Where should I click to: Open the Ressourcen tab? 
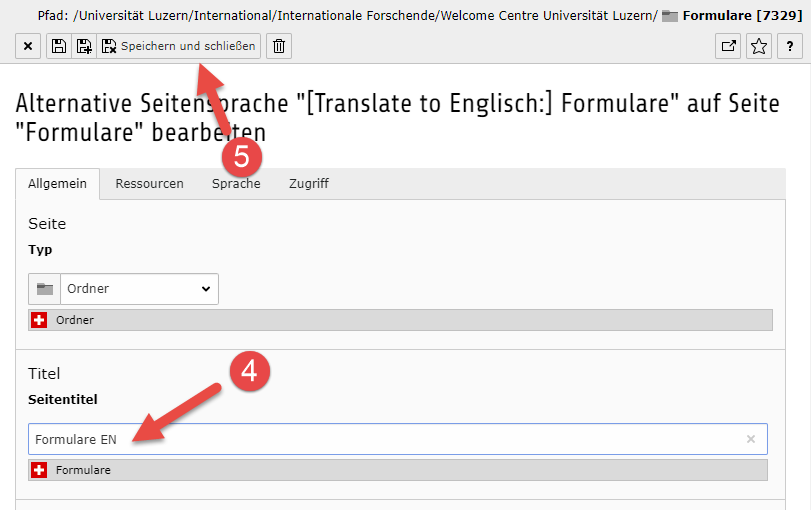click(149, 184)
